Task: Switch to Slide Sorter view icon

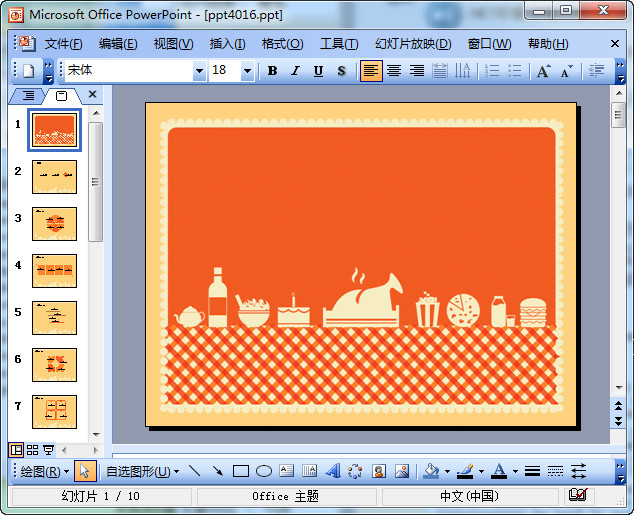Action: tap(33, 450)
